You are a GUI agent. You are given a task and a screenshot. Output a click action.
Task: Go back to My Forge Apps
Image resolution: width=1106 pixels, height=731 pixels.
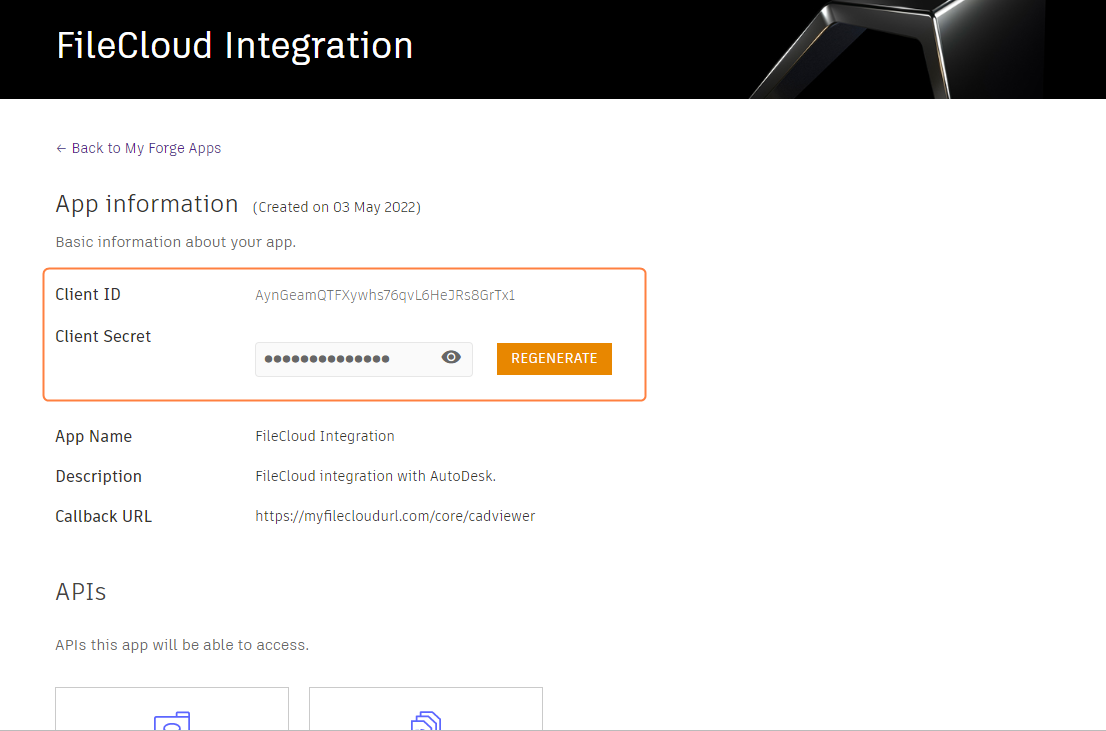point(146,148)
